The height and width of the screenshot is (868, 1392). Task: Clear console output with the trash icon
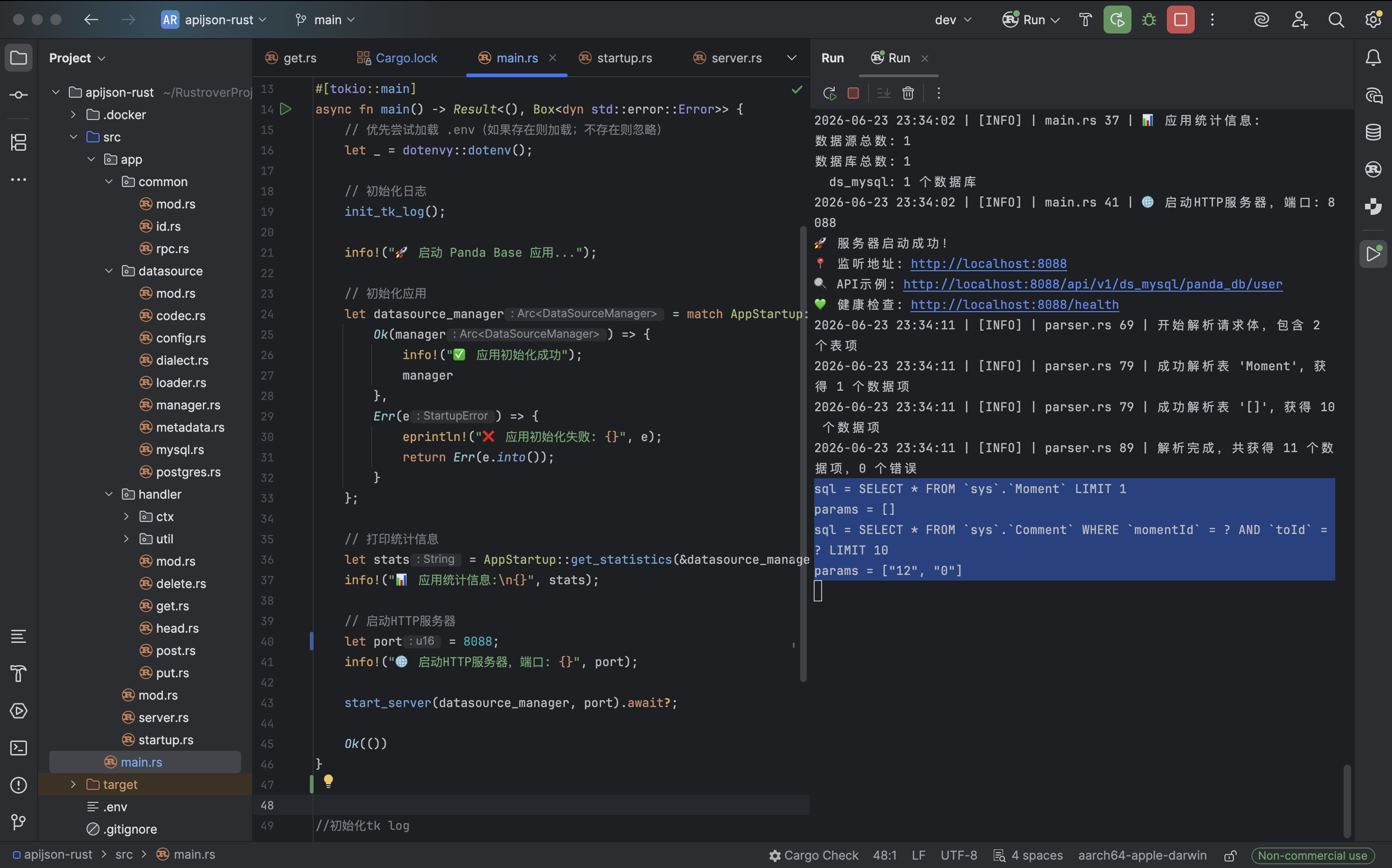tap(908, 93)
